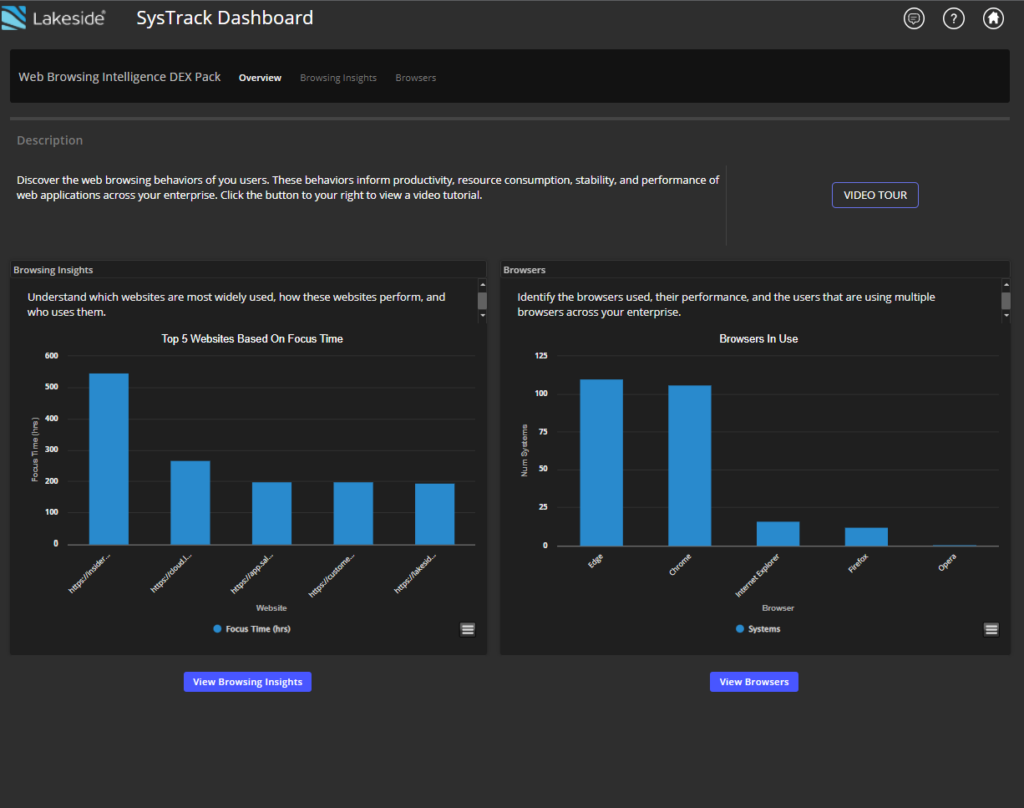This screenshot has width=1024, height=808.
Task: Click the 'Firefox' axis label
Action: [x=858, y=564]
